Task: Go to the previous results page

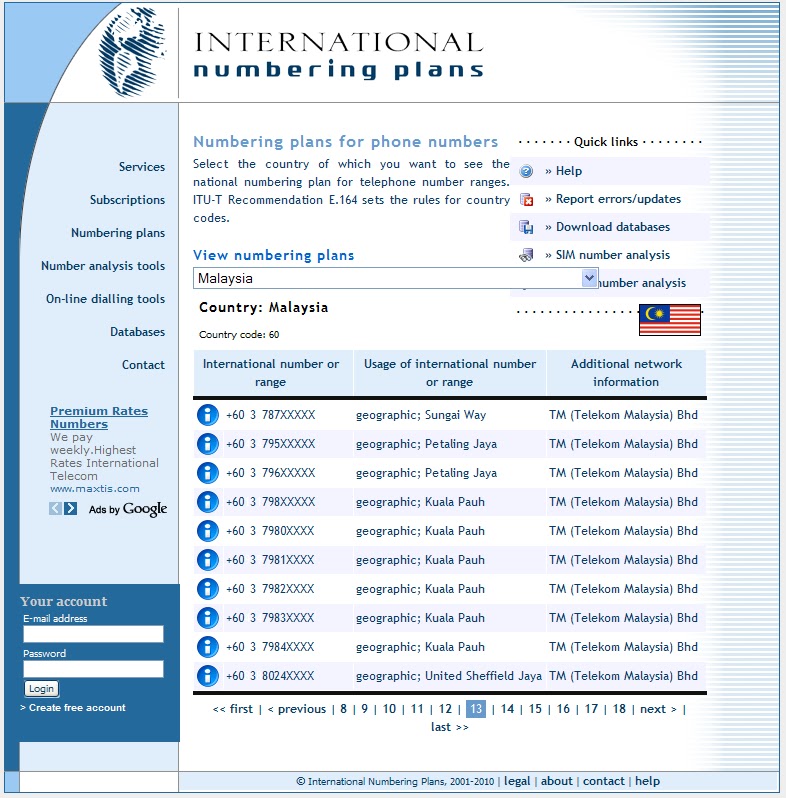Action: (297, 709)
